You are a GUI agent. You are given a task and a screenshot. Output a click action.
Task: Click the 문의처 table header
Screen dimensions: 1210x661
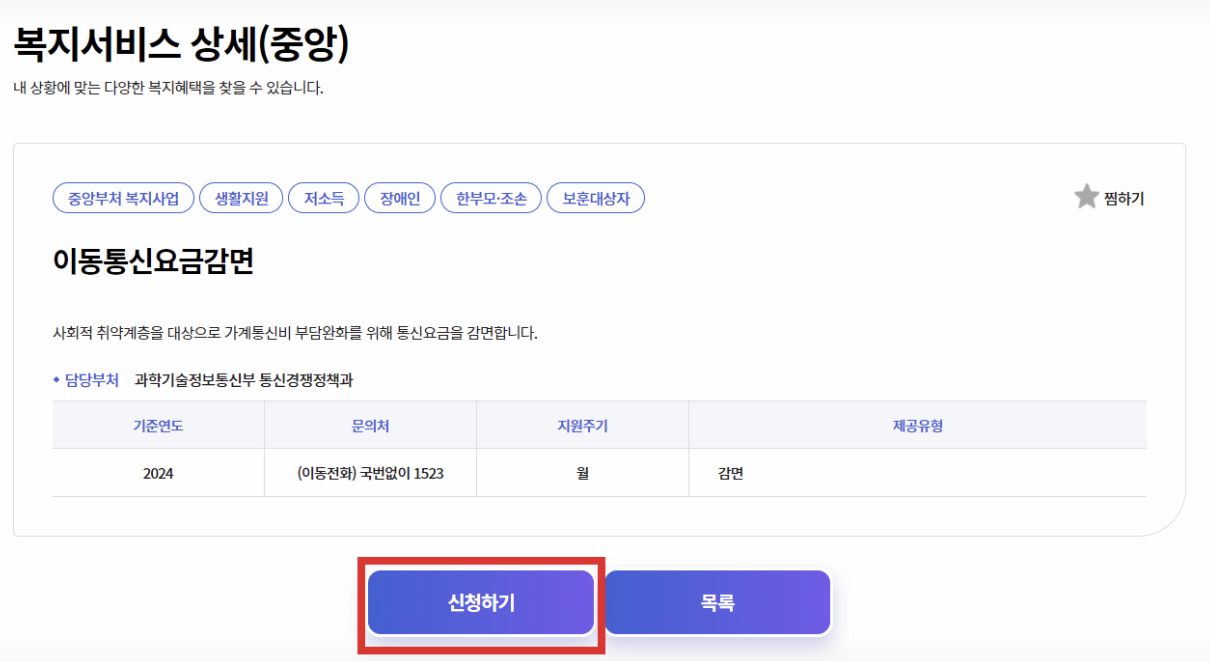click(x=369, y=424)
